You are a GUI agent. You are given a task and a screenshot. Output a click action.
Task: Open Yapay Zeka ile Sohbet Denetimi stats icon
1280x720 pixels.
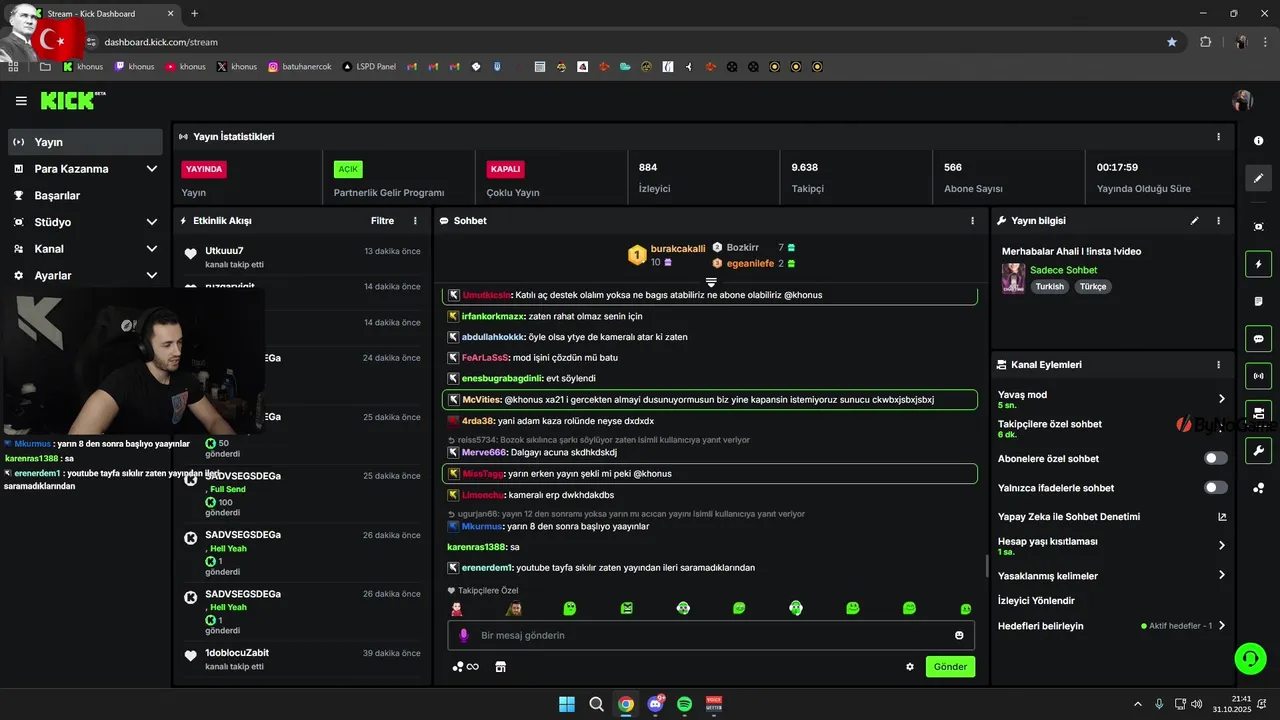(1221, 517)
